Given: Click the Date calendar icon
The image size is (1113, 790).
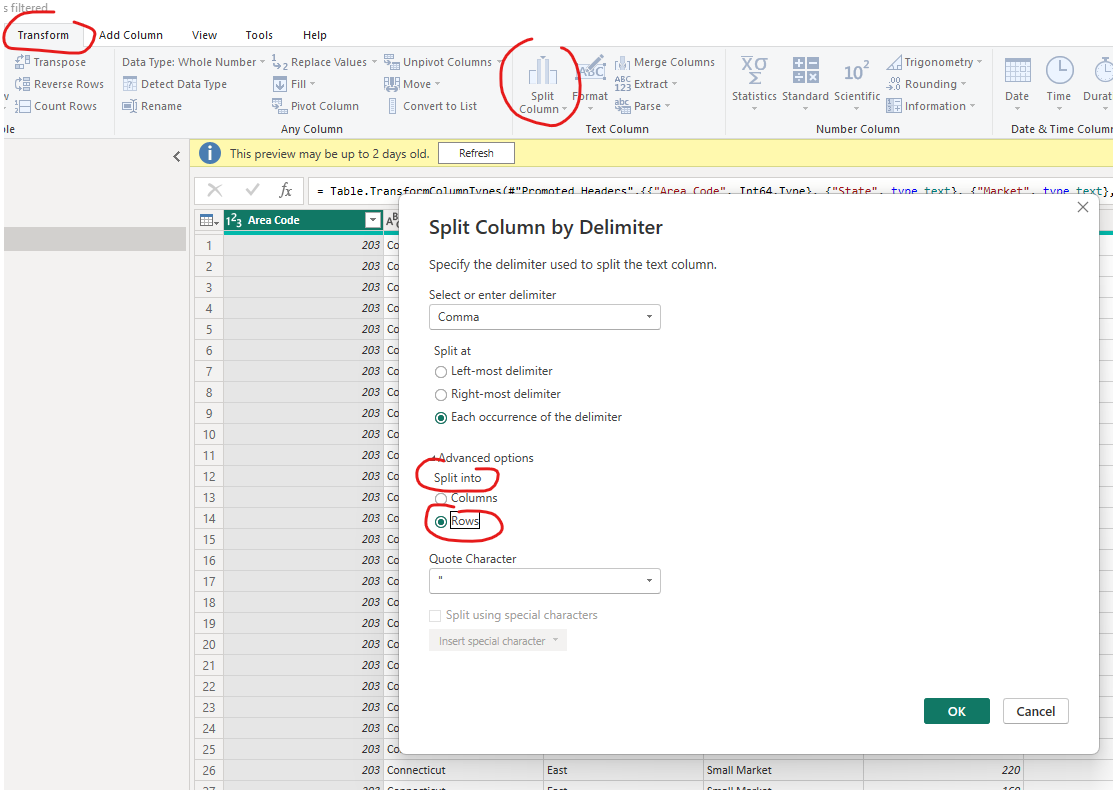Looking at the screenshot, I should pos(1017,70).
